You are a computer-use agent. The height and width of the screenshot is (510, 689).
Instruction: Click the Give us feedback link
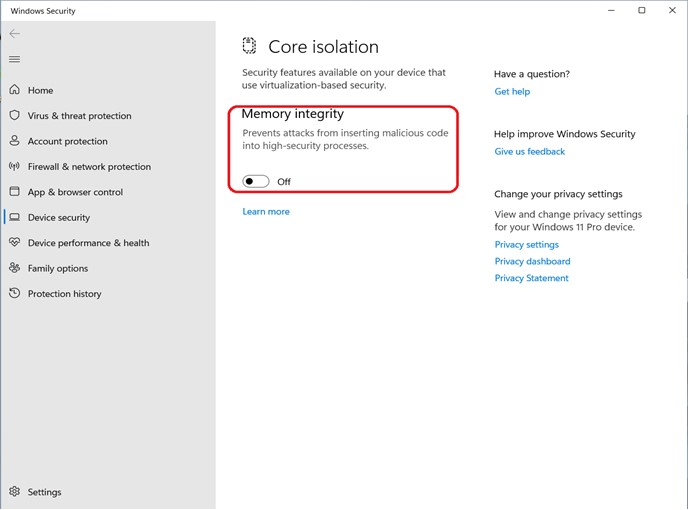click(530, 152)
